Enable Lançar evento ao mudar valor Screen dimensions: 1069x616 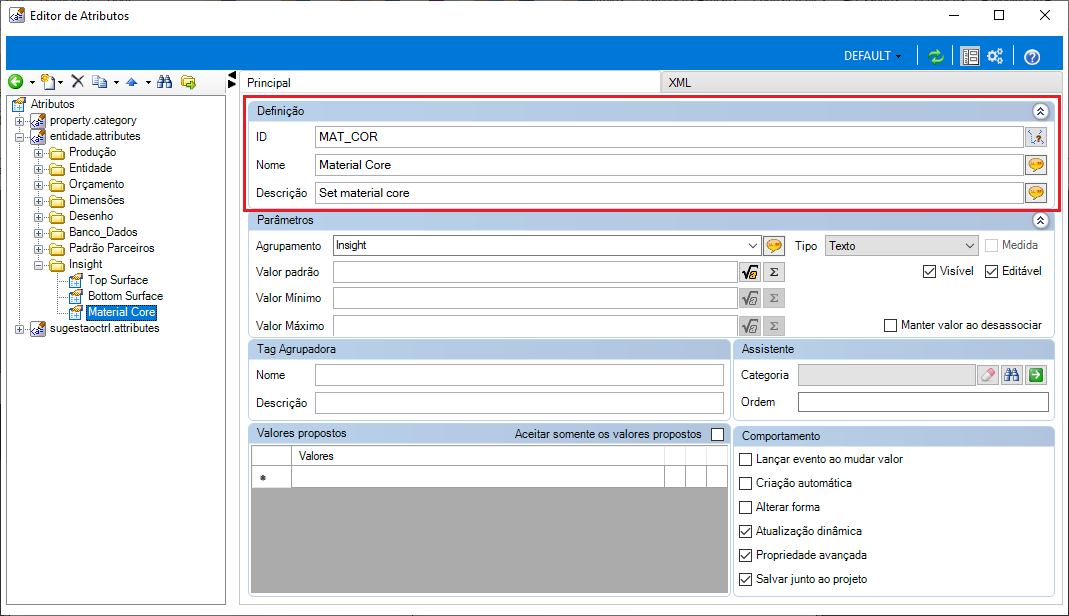(746, 459)
